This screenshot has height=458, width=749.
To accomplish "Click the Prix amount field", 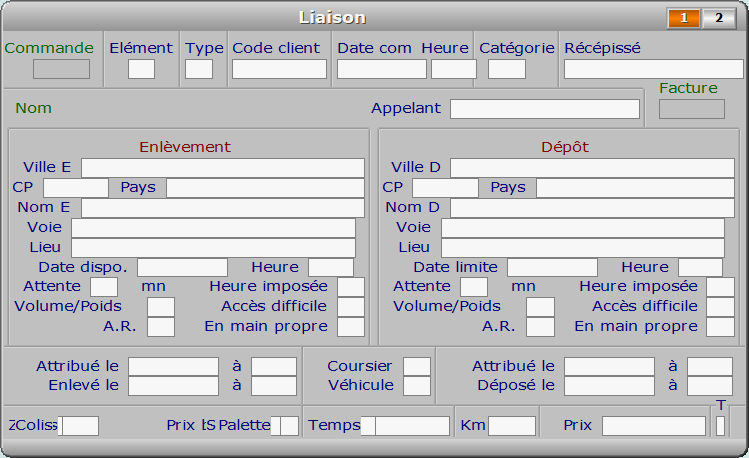I will (x=653, y=426).
